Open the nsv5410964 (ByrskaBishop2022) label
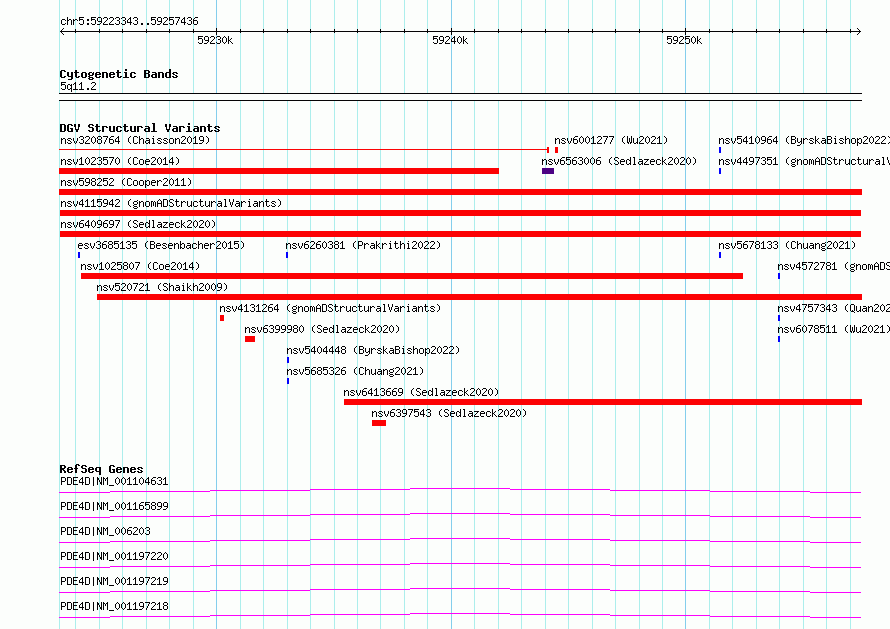890x629 pixels. [x=804, y=140]
